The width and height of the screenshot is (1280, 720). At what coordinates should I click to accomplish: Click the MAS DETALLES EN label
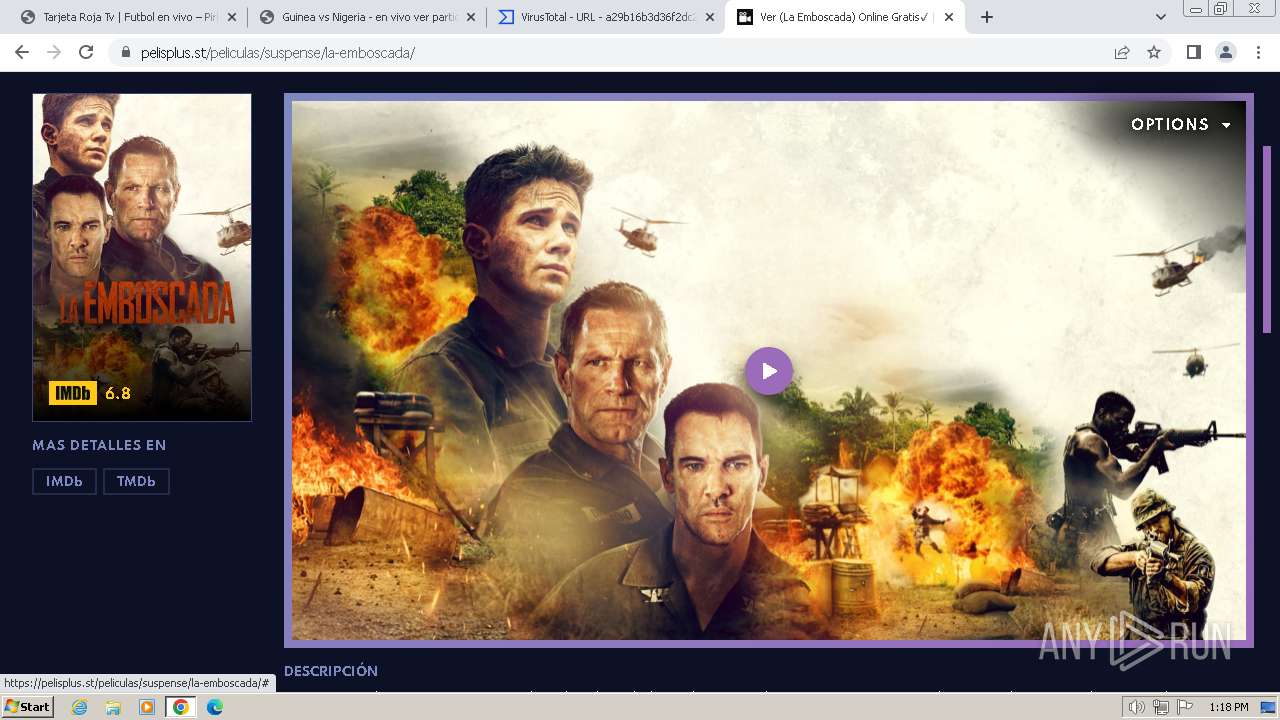coord(99,445)
